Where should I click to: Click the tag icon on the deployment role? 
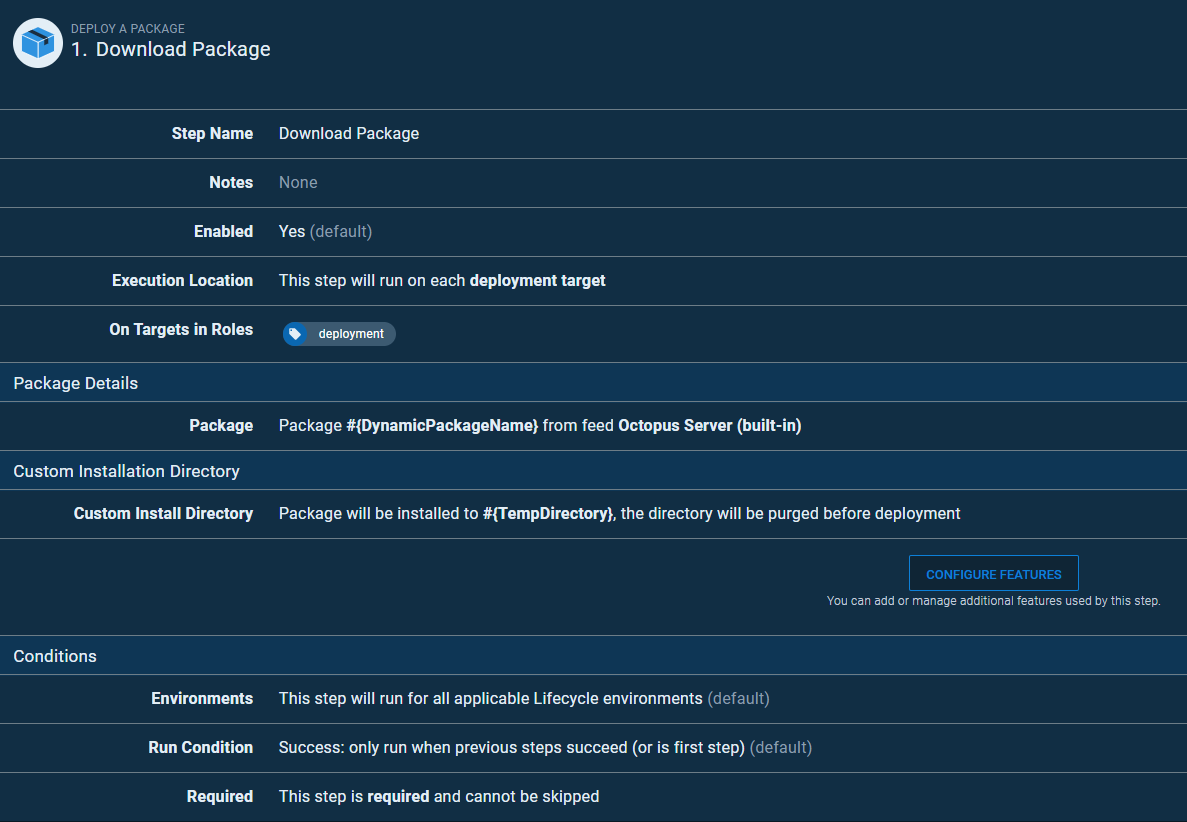point(295,334)
